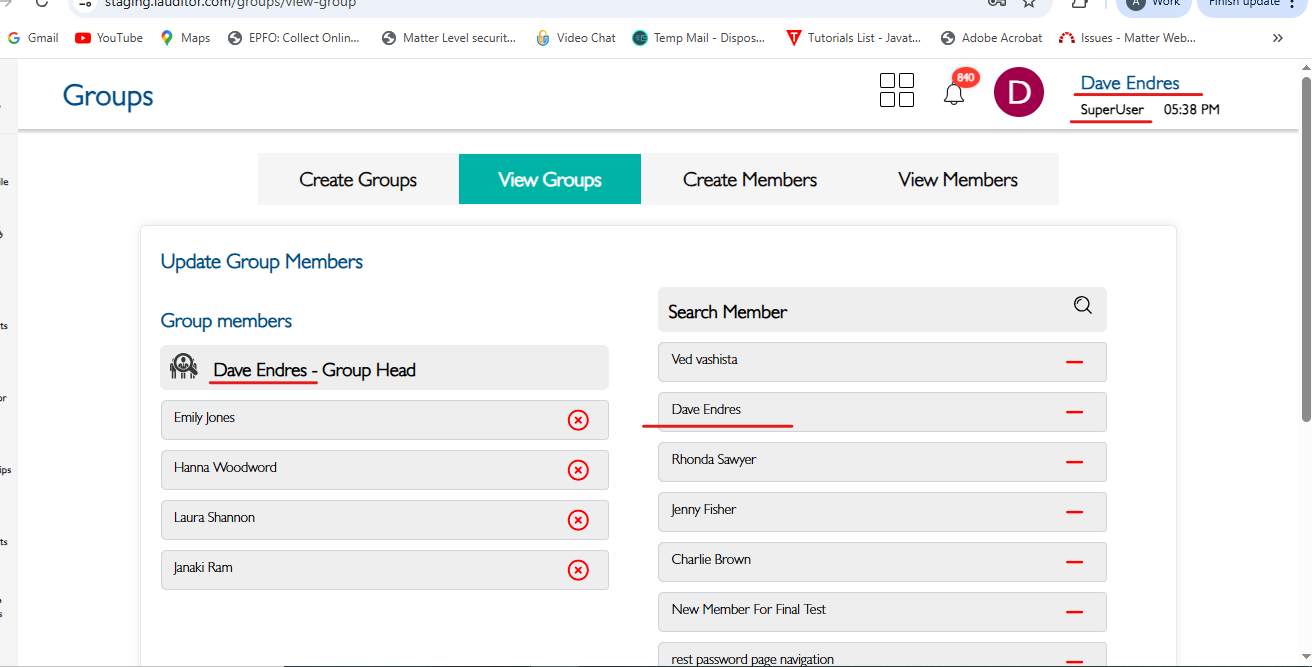The height and width of the screenshot is (667, 1312).
Task: Remove Janaki Ram from group
Action: (578, 570)
